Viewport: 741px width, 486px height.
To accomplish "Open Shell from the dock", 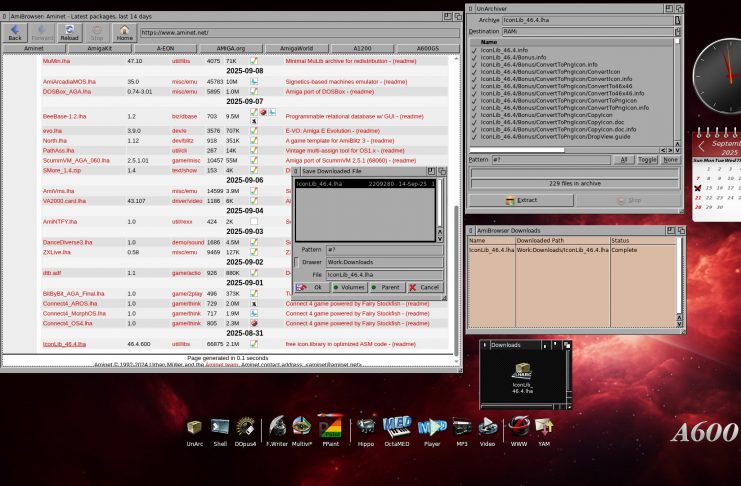I will [x=220, y=428].
